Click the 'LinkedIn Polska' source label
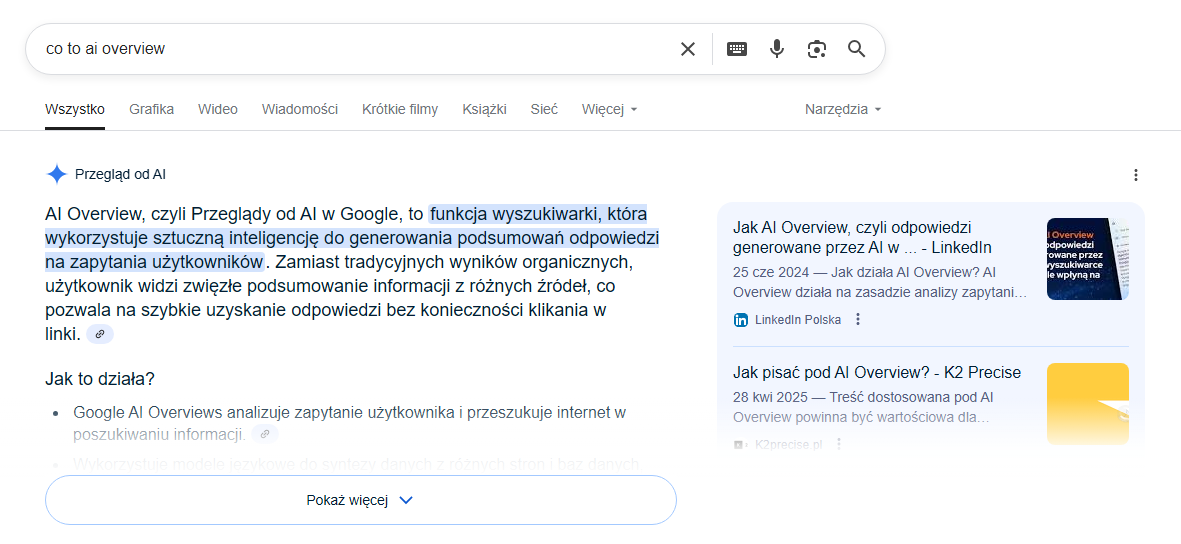This screenshot has width=1181, height=544. [798, 319]
